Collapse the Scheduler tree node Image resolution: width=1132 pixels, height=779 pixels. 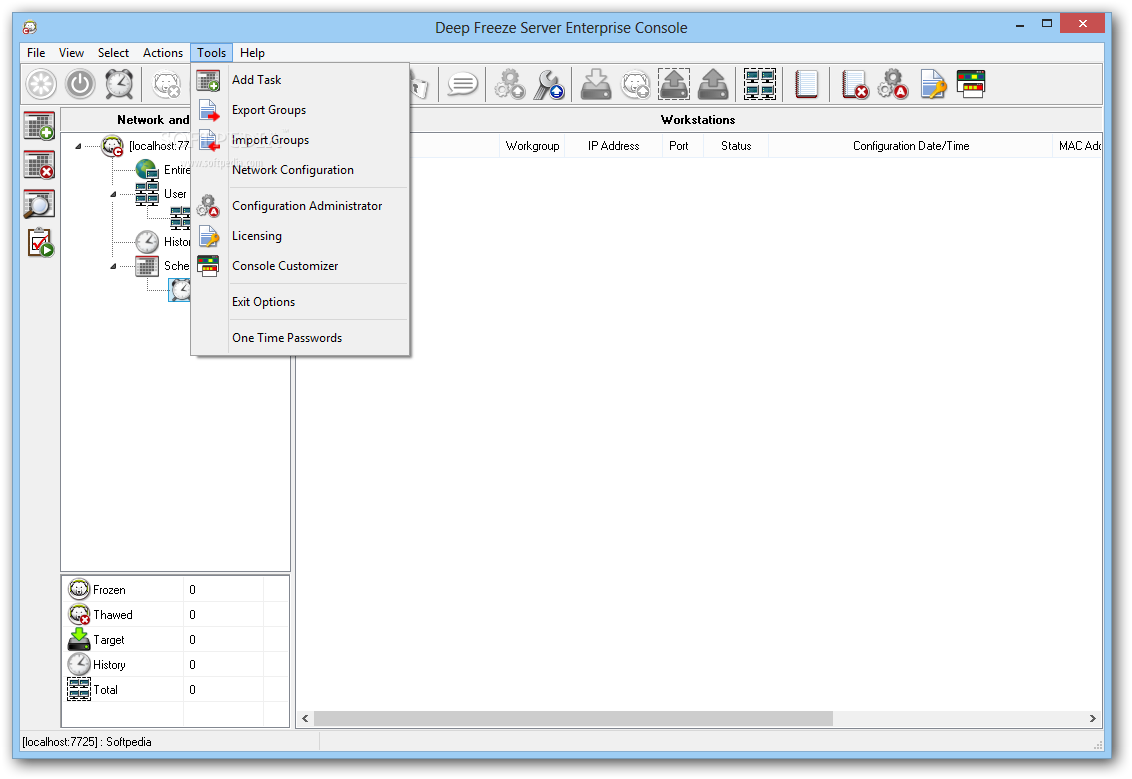point(113,266)
